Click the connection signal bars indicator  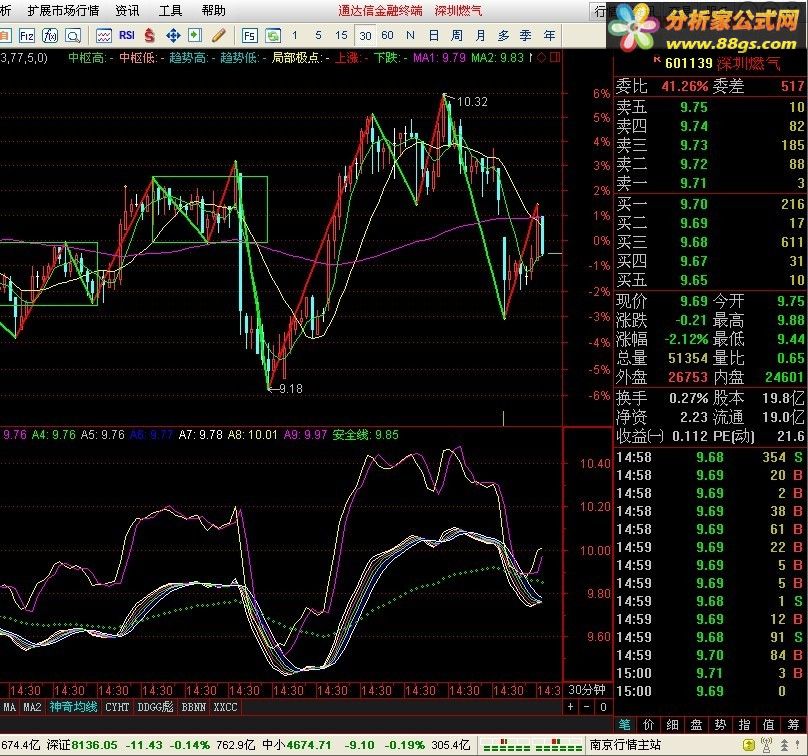tap(533, 746)
